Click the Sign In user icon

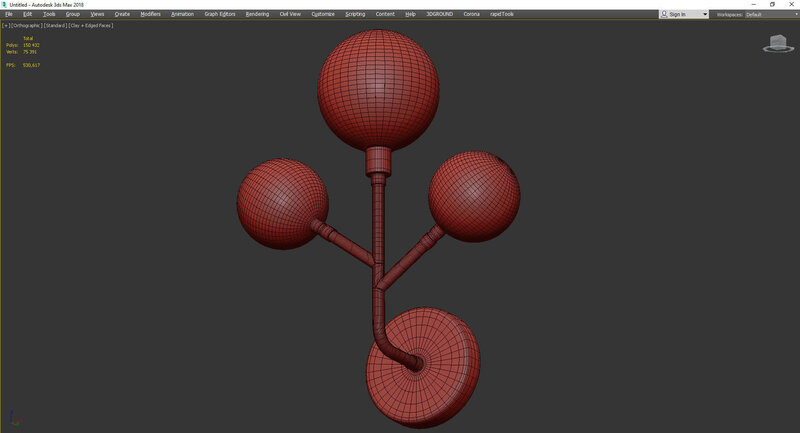665,15
